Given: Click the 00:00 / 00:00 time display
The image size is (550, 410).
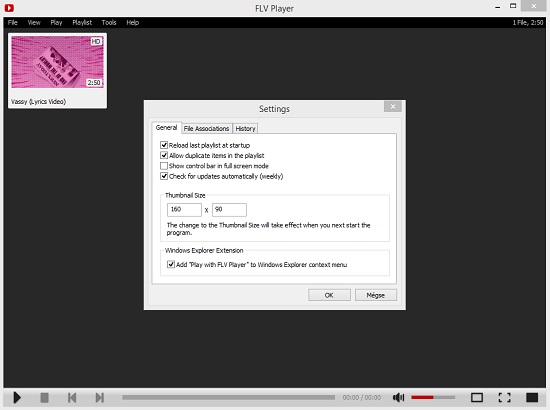Looking at the screenshot, I should 362,397.
